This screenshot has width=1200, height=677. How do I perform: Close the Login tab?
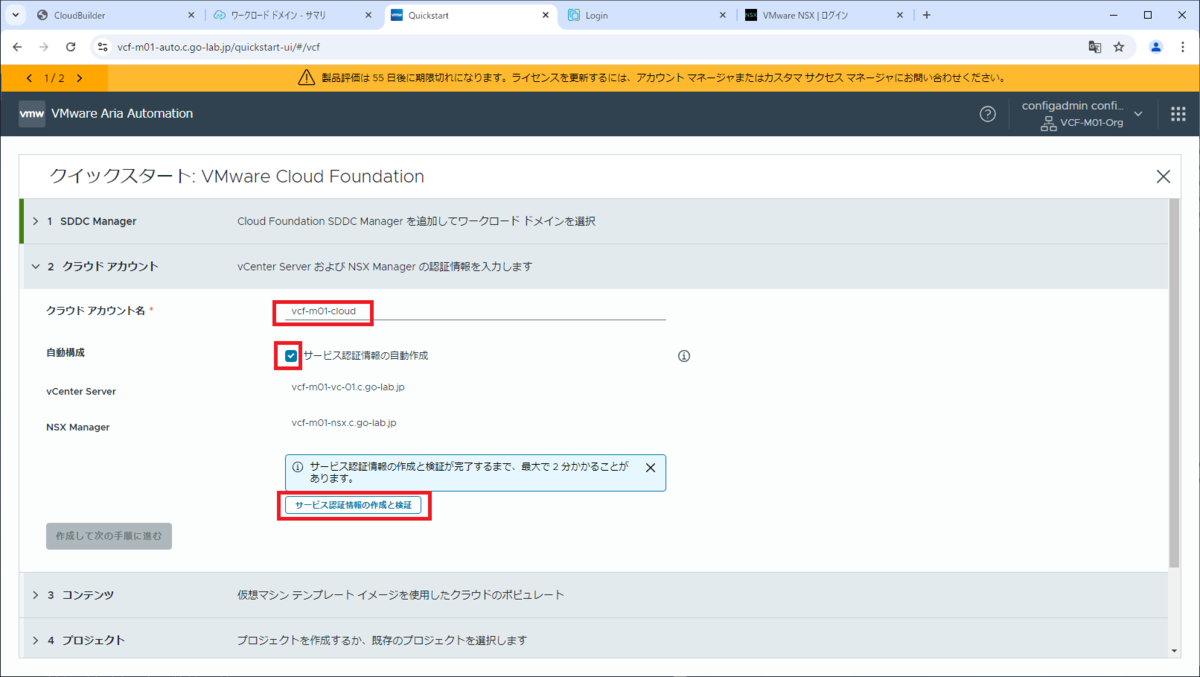(722, 15)
